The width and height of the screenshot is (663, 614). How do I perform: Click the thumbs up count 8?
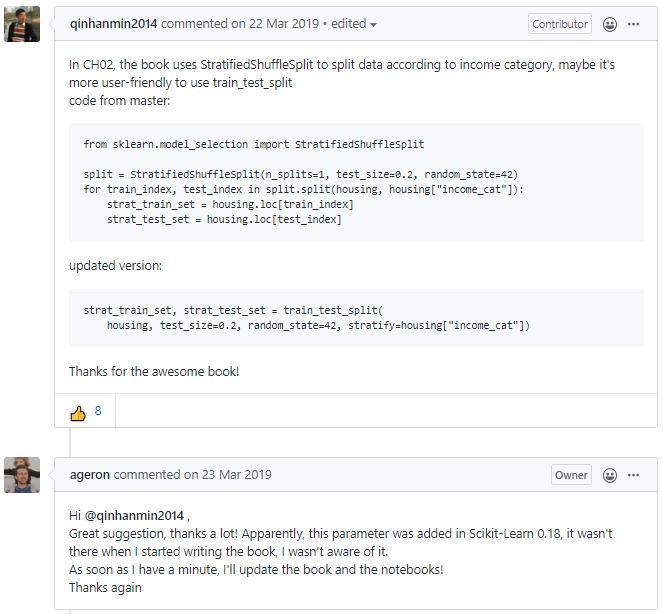coord(98,411)
